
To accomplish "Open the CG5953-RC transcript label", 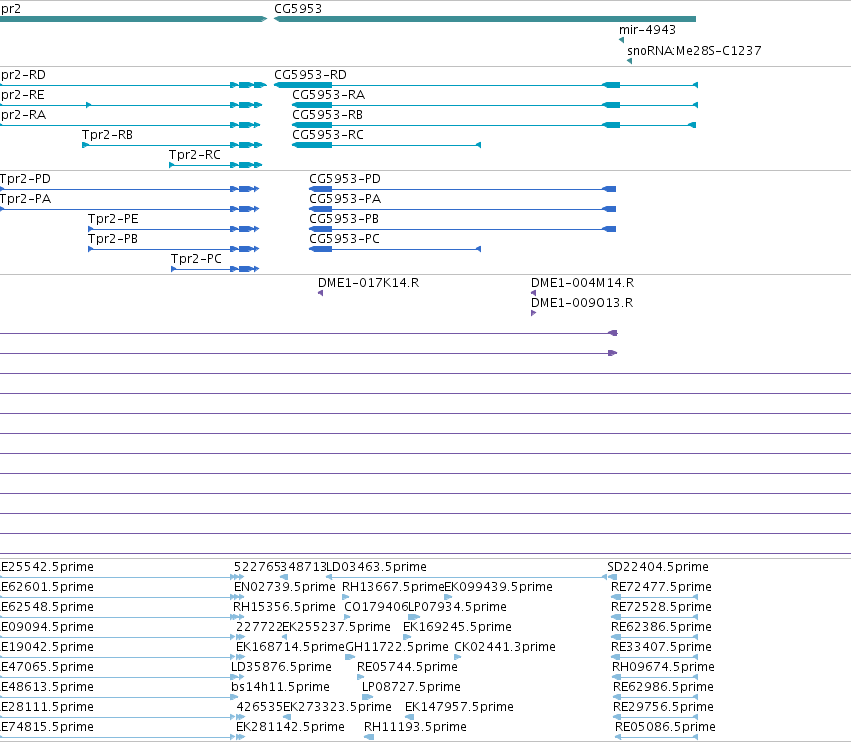I will tap(328, 135).
